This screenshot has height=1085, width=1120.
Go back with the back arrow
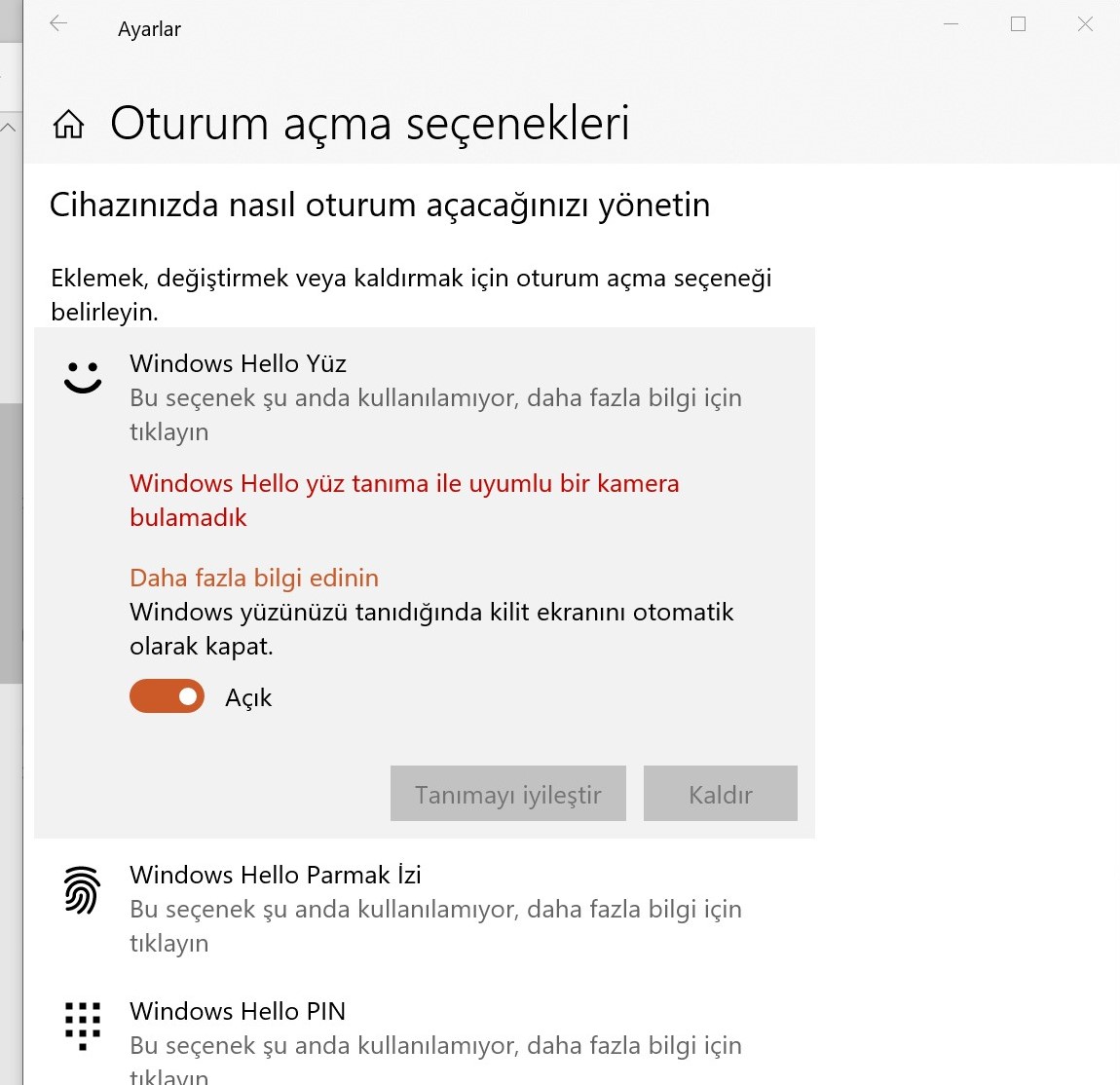58,24
